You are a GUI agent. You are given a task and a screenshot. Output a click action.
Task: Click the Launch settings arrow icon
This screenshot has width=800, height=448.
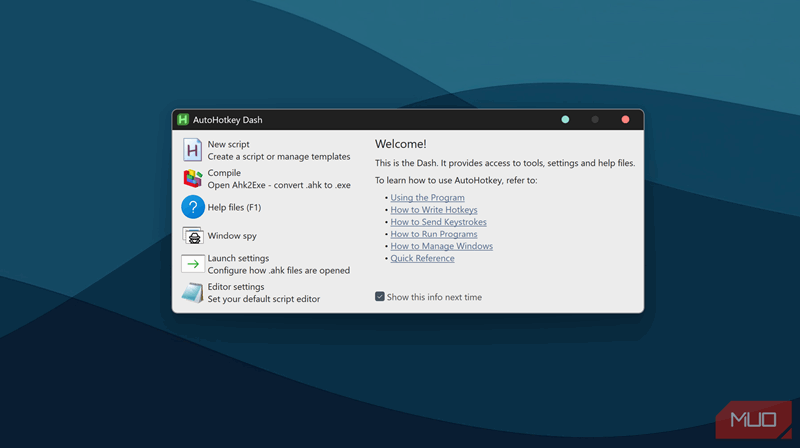192,264
